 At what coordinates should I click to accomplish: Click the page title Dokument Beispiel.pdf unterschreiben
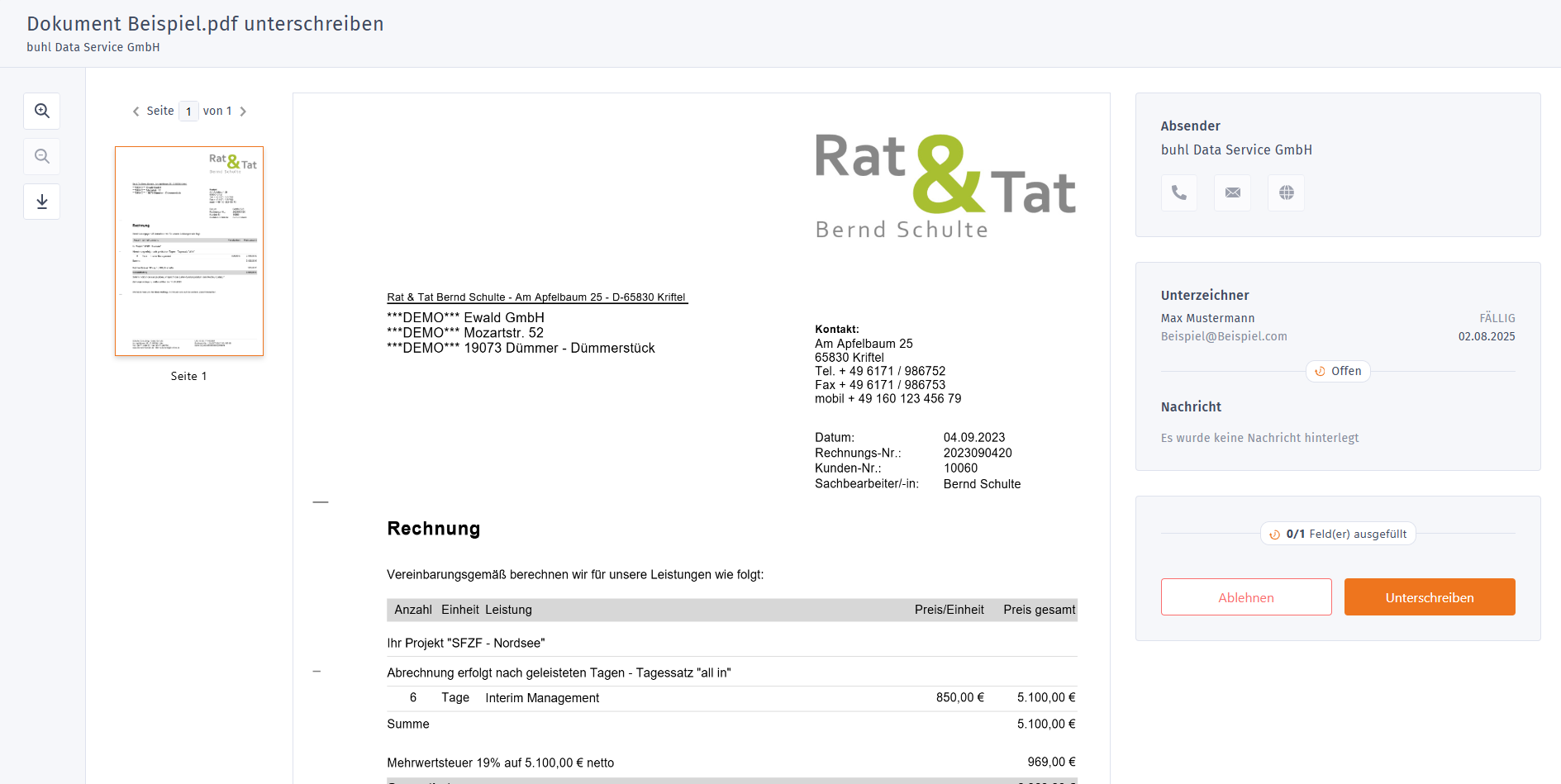pos(205,24)
